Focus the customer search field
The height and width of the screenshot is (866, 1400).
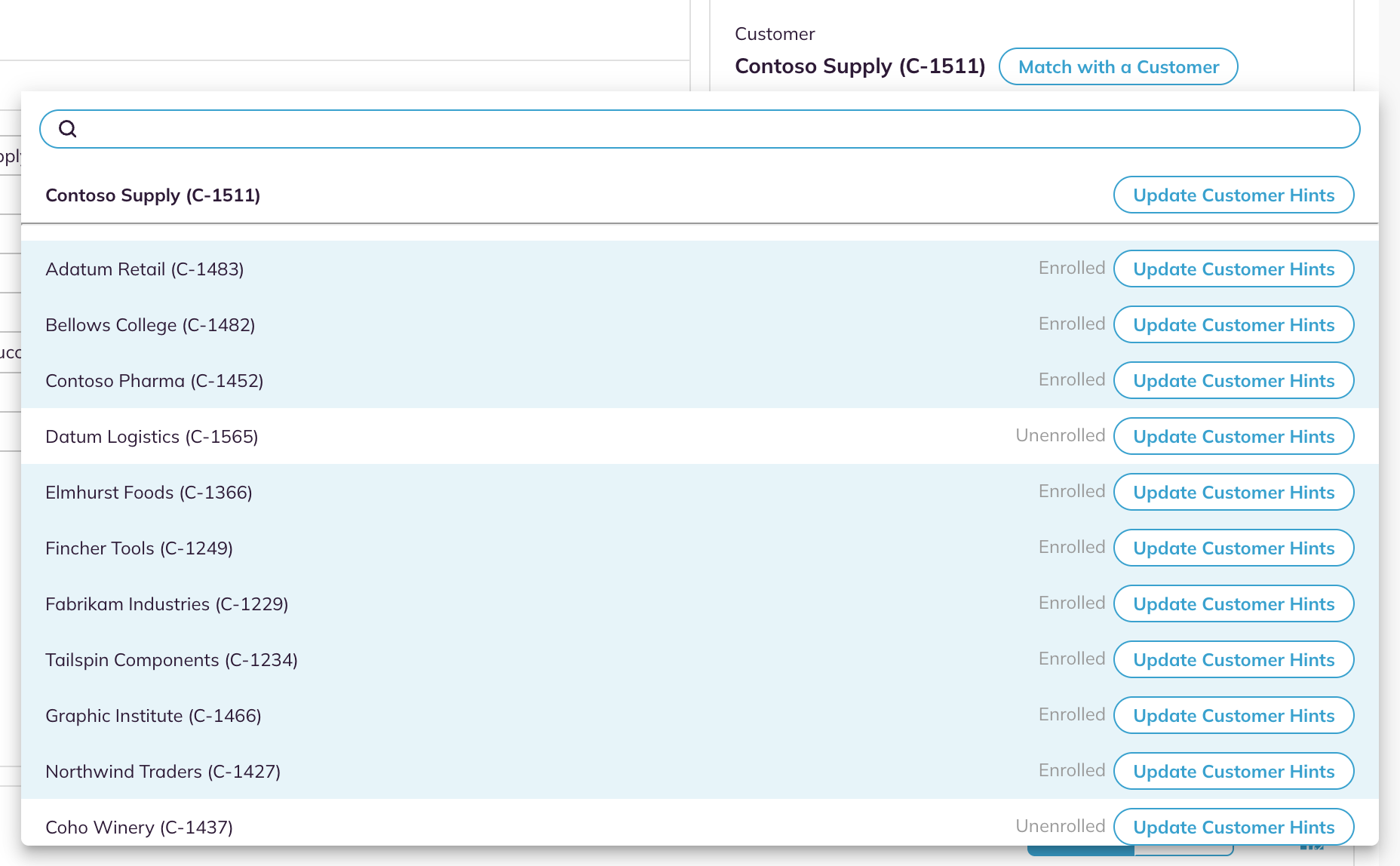[x=699, y=129]
